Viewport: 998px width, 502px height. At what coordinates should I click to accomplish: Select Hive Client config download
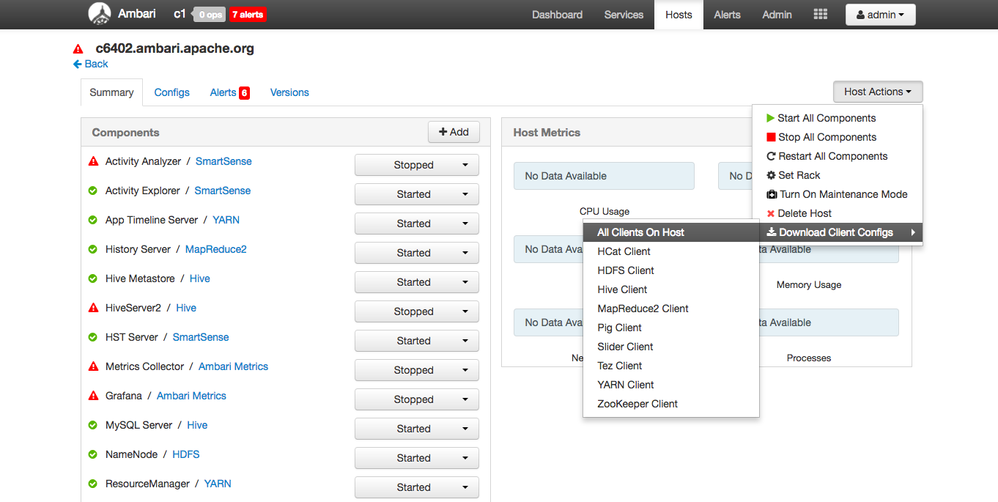(x=671, y=290)
